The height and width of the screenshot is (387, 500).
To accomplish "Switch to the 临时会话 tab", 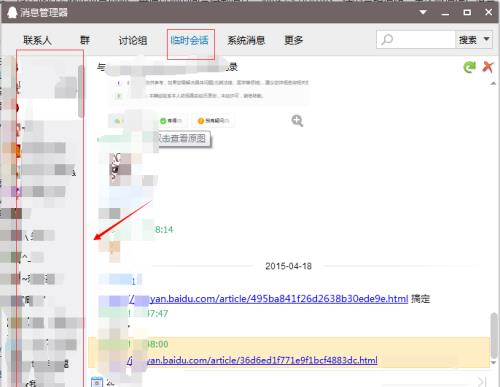I will (189, 41).
